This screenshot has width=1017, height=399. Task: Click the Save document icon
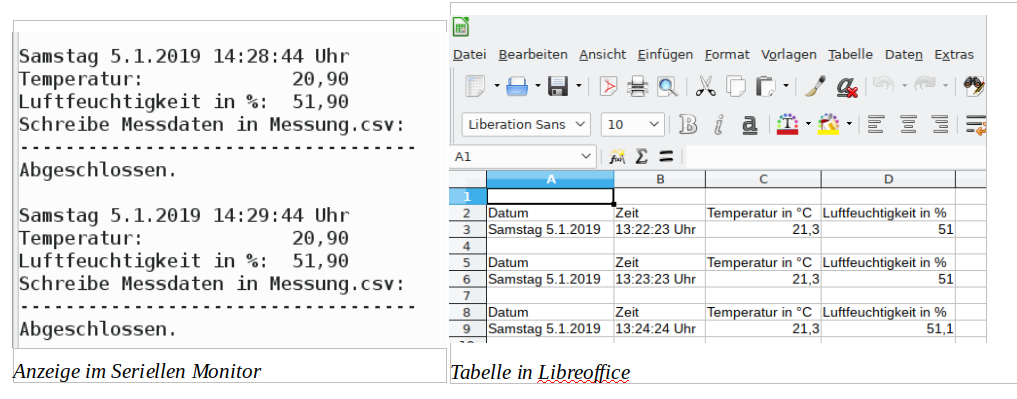(558, 86)
